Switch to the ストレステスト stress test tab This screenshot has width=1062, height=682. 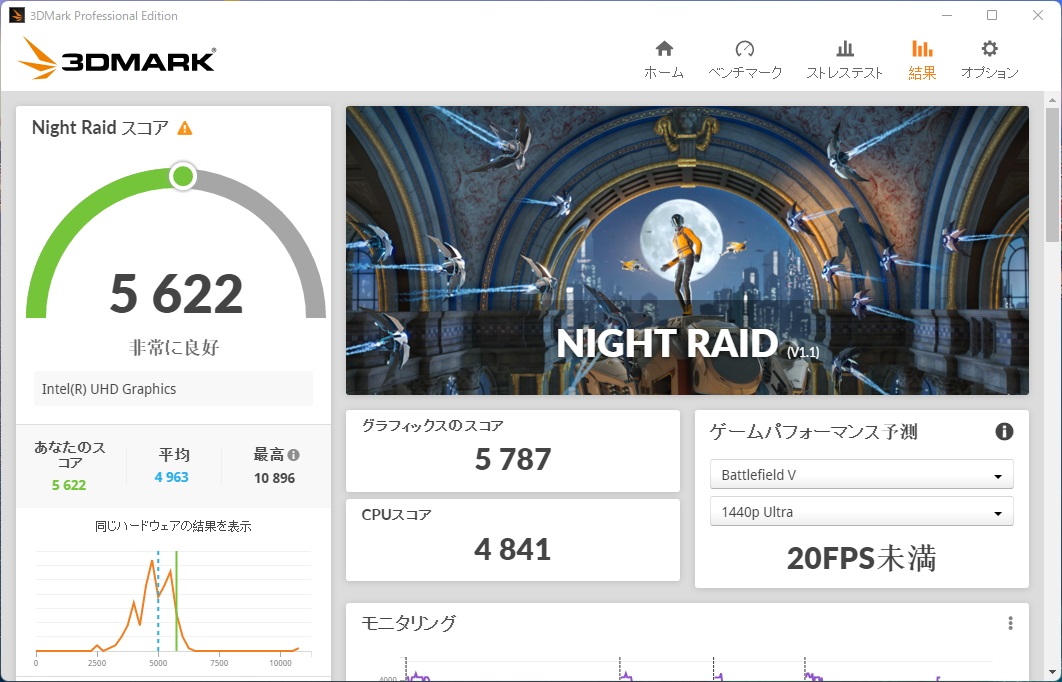(845, 60)
